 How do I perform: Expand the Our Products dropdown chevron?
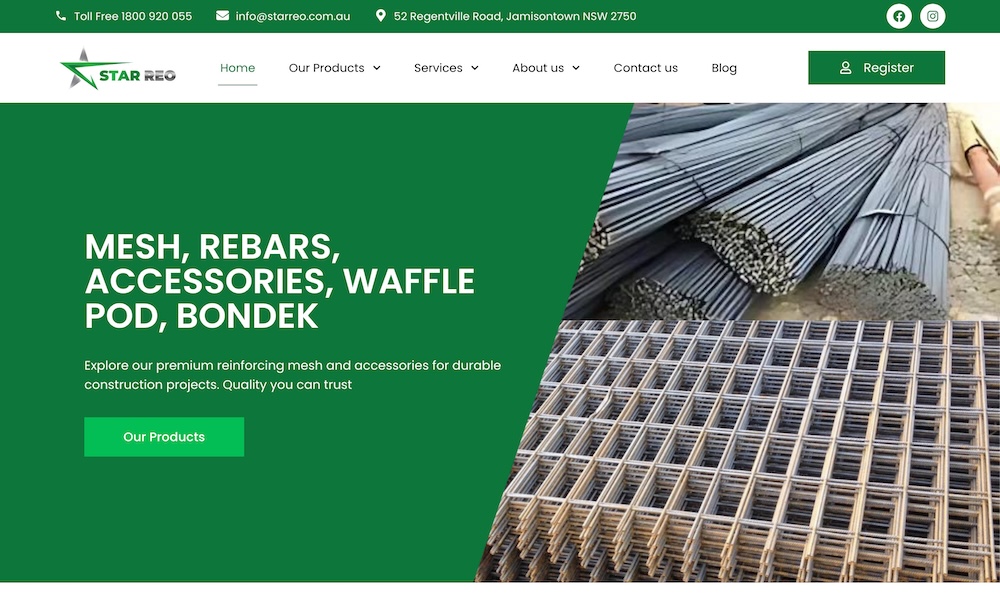coord(377,68)
